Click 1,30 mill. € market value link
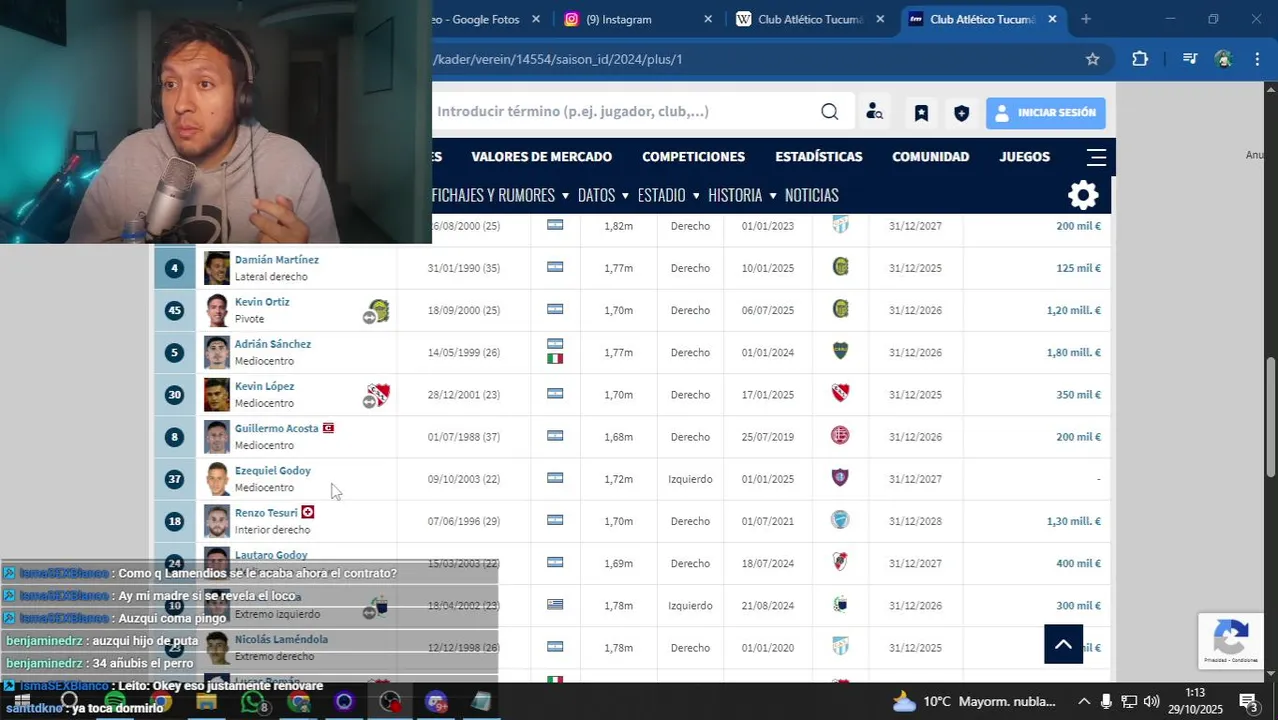This screenshot has width=1278, height=720. [1073, 521]
